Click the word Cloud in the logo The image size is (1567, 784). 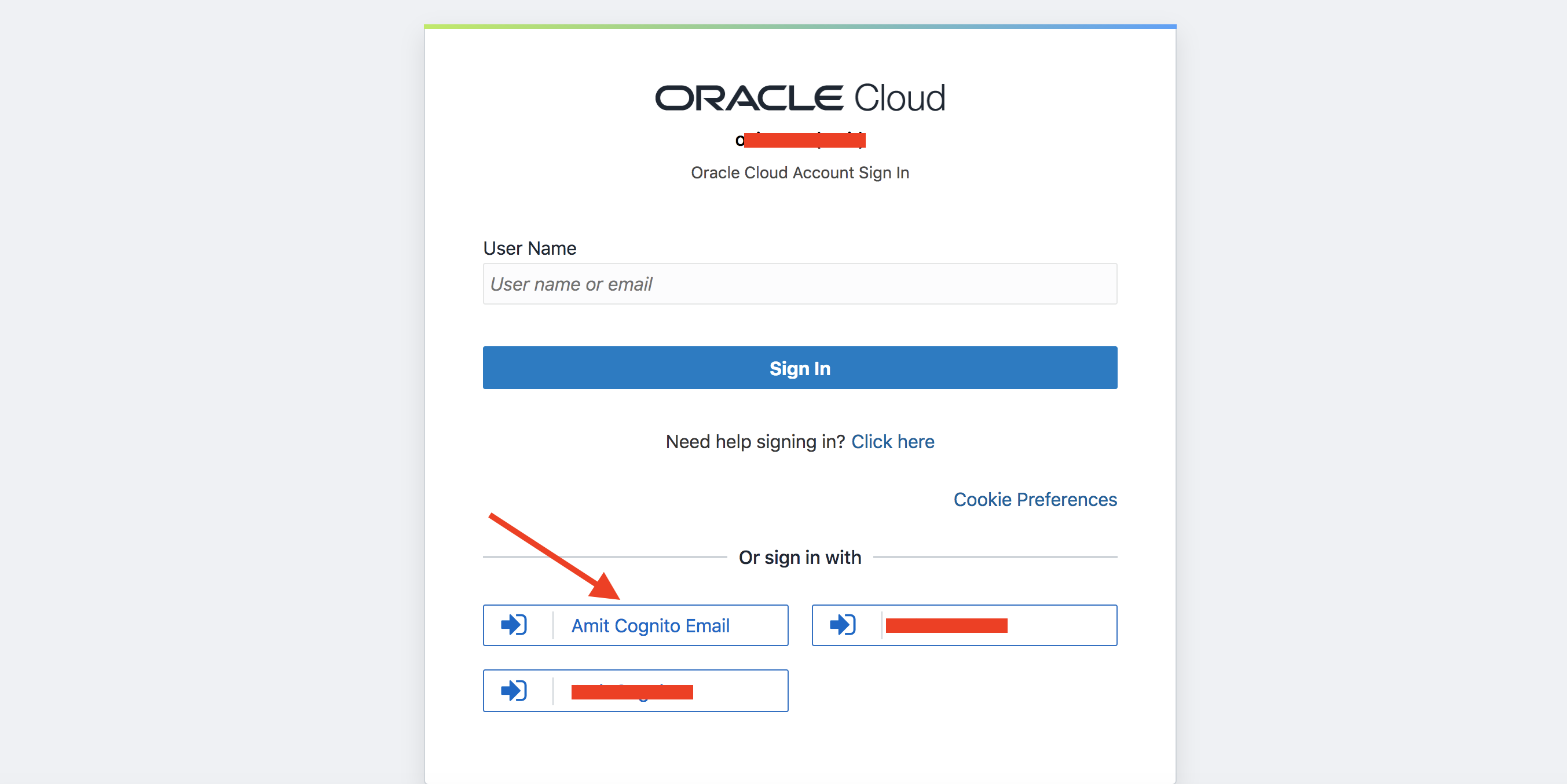pos(899,98)
